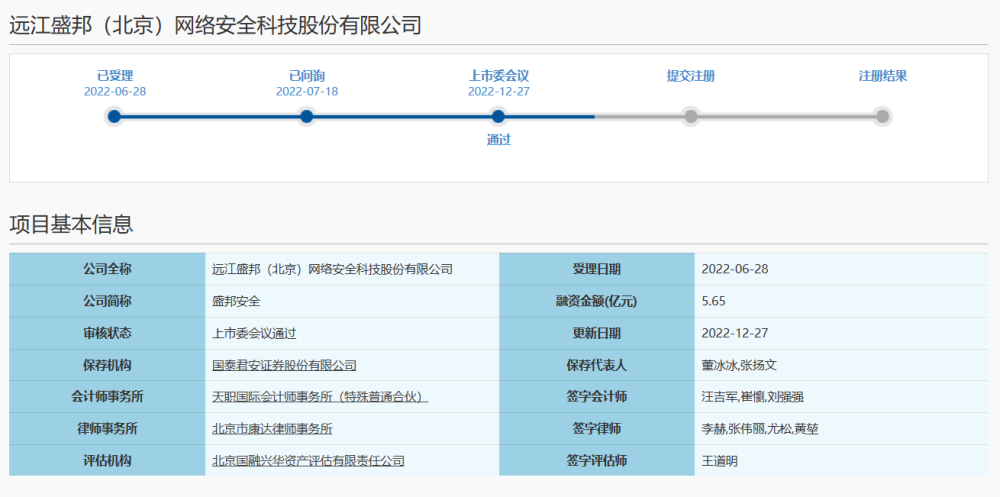Image resolution: width=1000 pixels, height=497 pixels.
Task: Click the 上市委会议 timeline stage dot
Action: tap(498, 116)
